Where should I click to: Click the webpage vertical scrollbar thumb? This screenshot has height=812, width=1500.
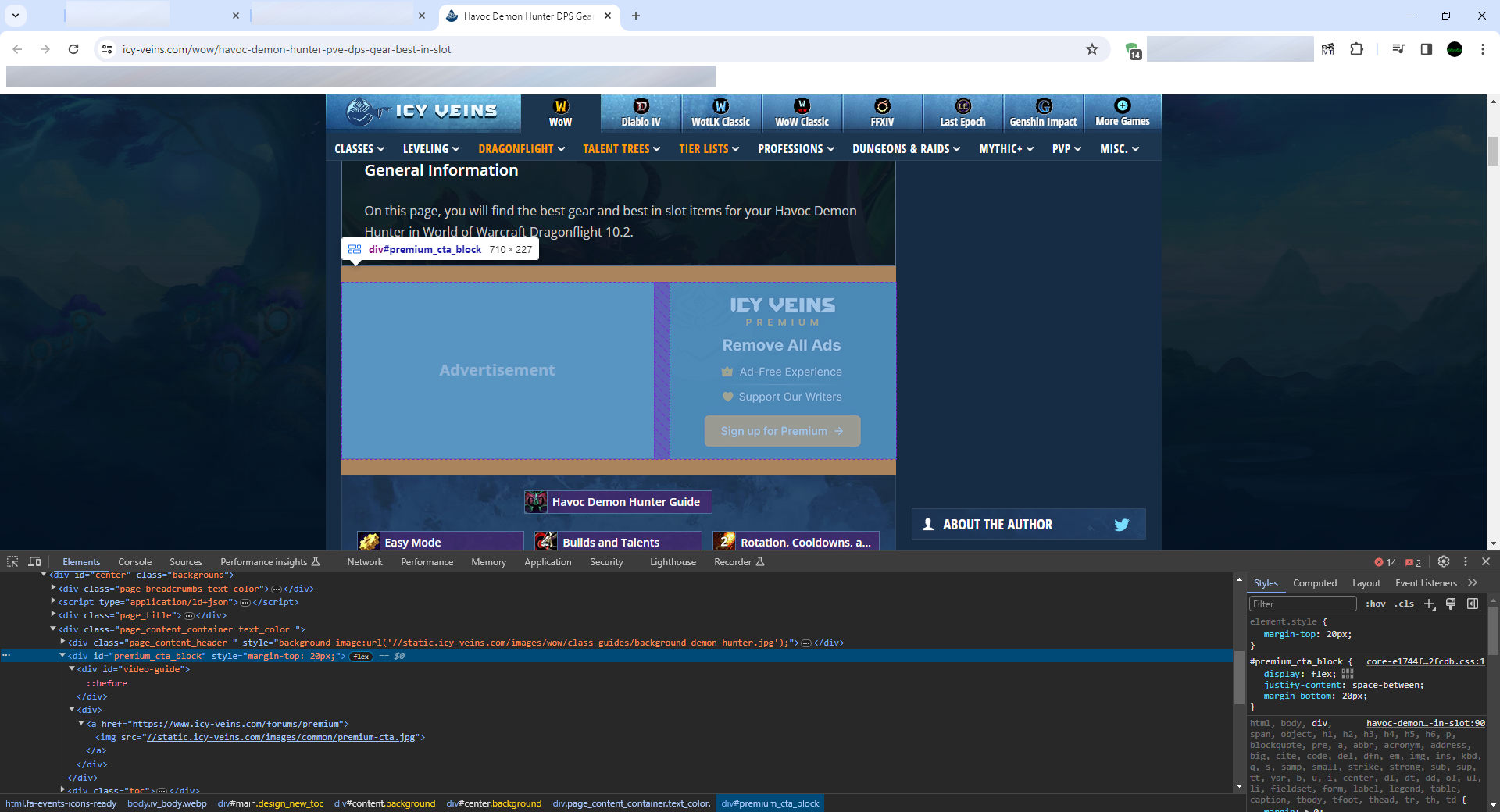tap(1493, 151)
